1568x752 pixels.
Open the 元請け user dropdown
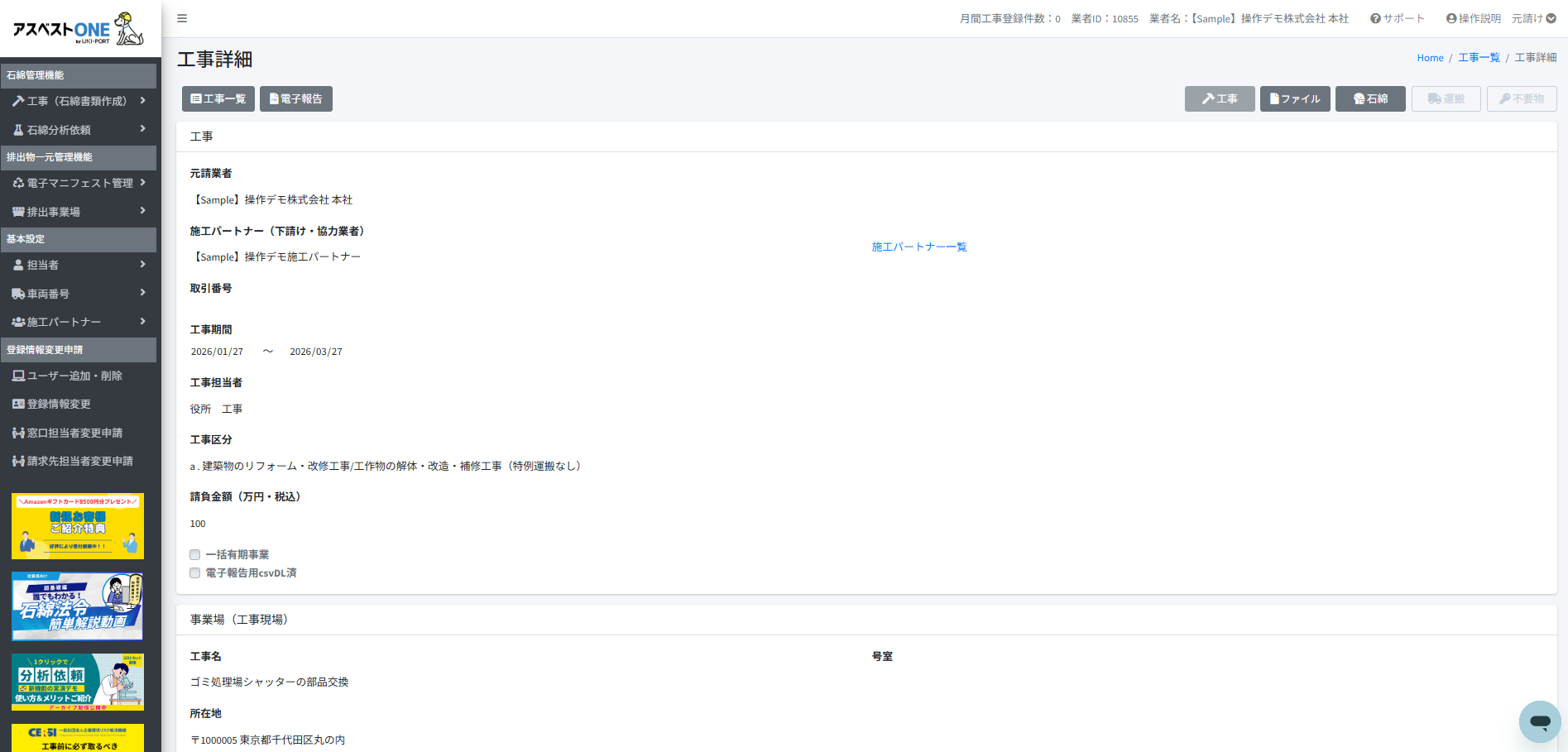[1533, 18]
